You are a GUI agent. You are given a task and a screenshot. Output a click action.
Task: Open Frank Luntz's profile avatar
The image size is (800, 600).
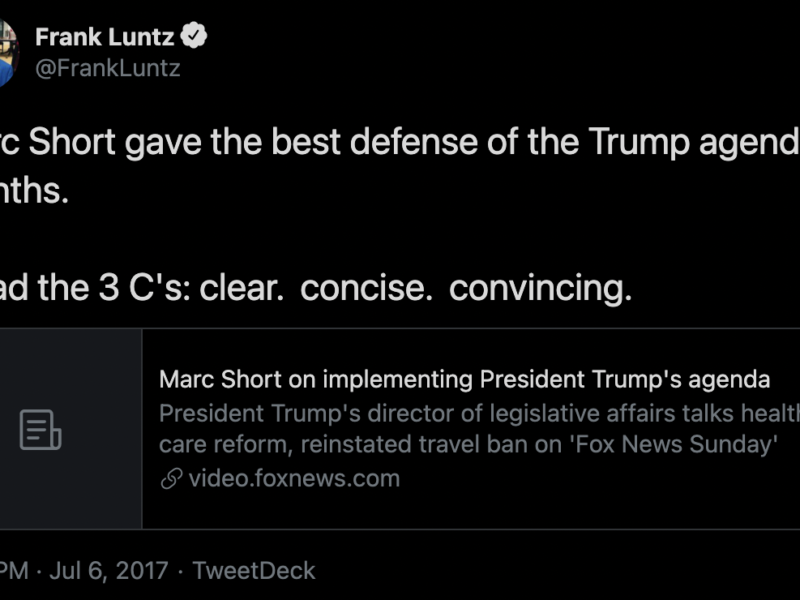(x=6, y=53)
